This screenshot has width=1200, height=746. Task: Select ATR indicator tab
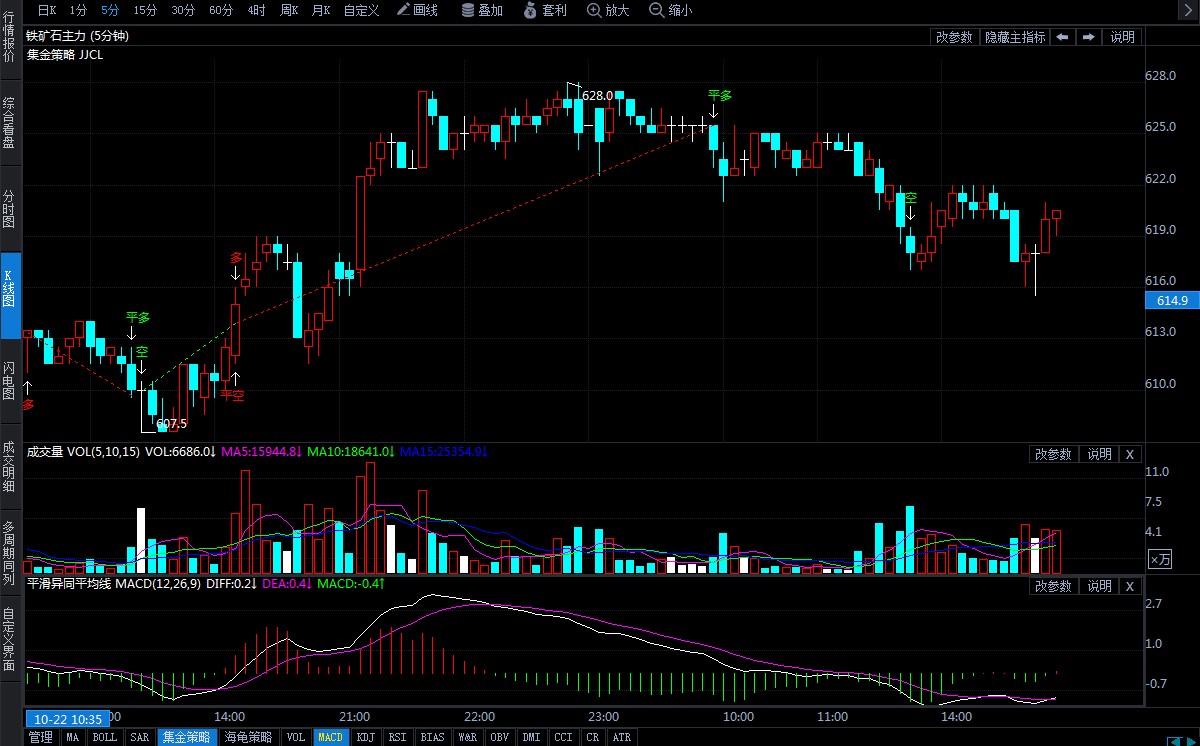[x=621, y=737]
